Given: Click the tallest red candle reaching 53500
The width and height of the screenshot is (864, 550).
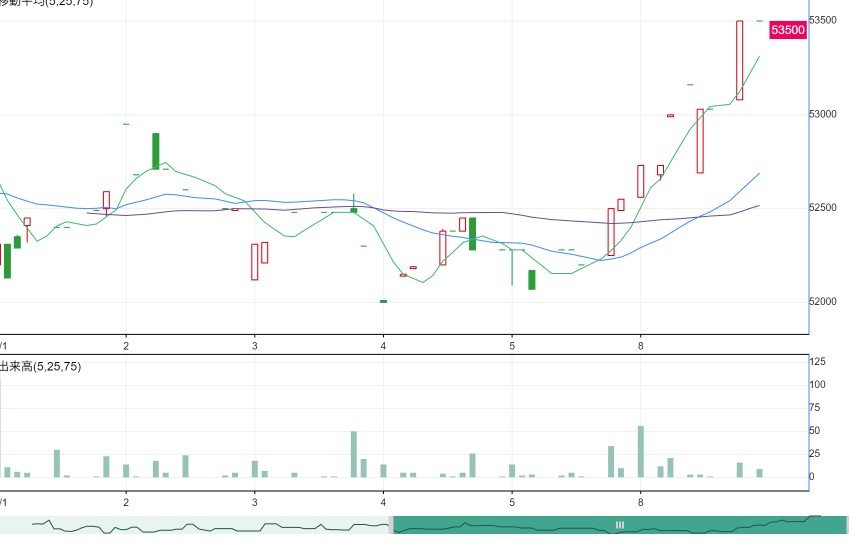Looking at the screenshot, I should [x=739, y=60].
